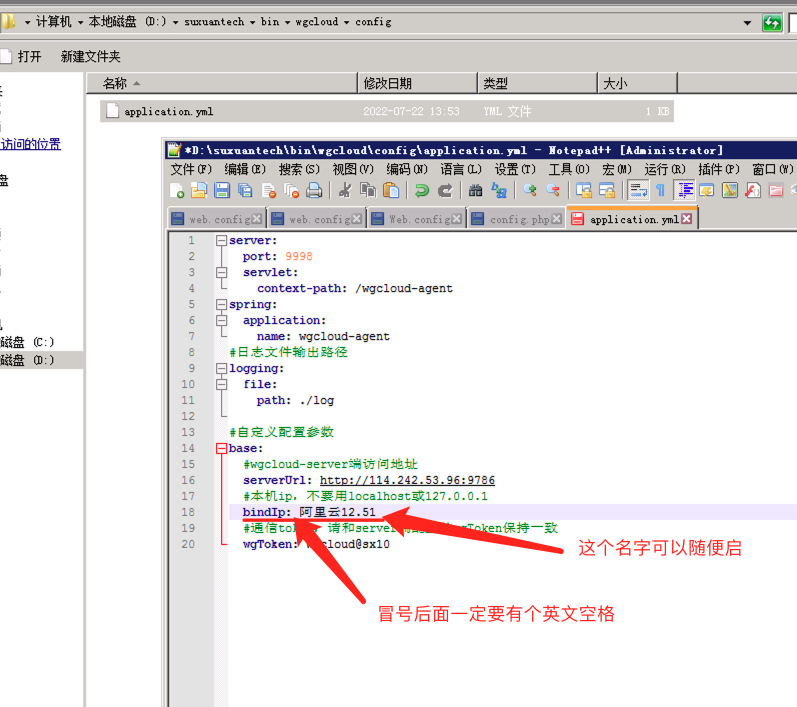Open the 编码 (Encoding) menu
This screenshot has width=797, height=707.
coord(406,169)
